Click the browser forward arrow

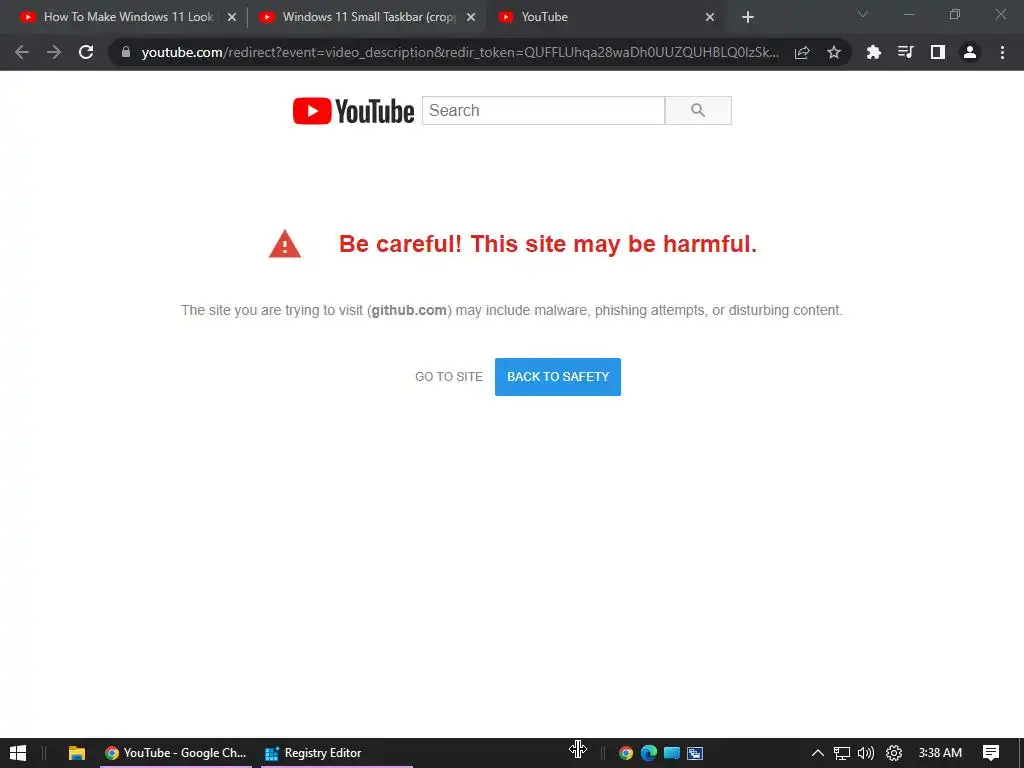(54, 52)
